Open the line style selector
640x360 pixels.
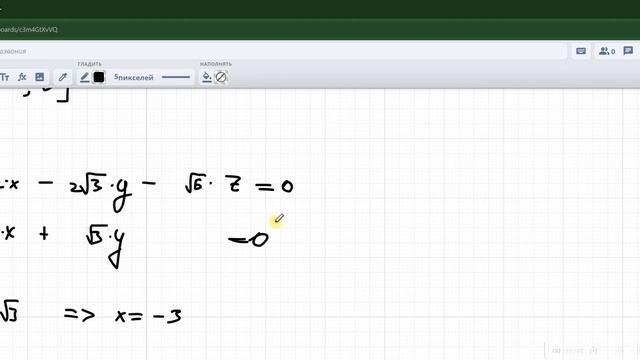(x=176, y=77)
